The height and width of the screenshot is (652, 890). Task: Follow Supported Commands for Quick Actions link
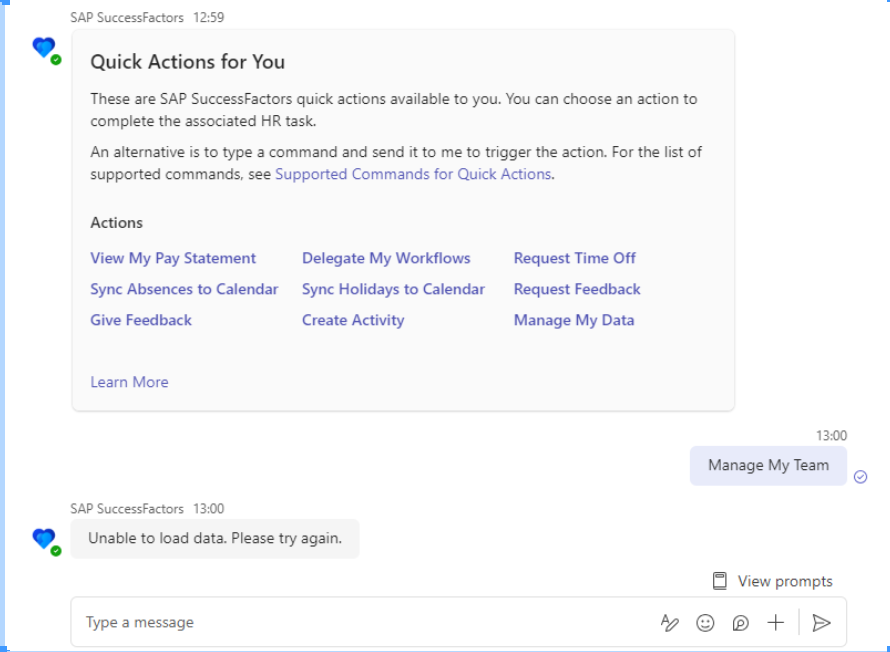point(413,174)
